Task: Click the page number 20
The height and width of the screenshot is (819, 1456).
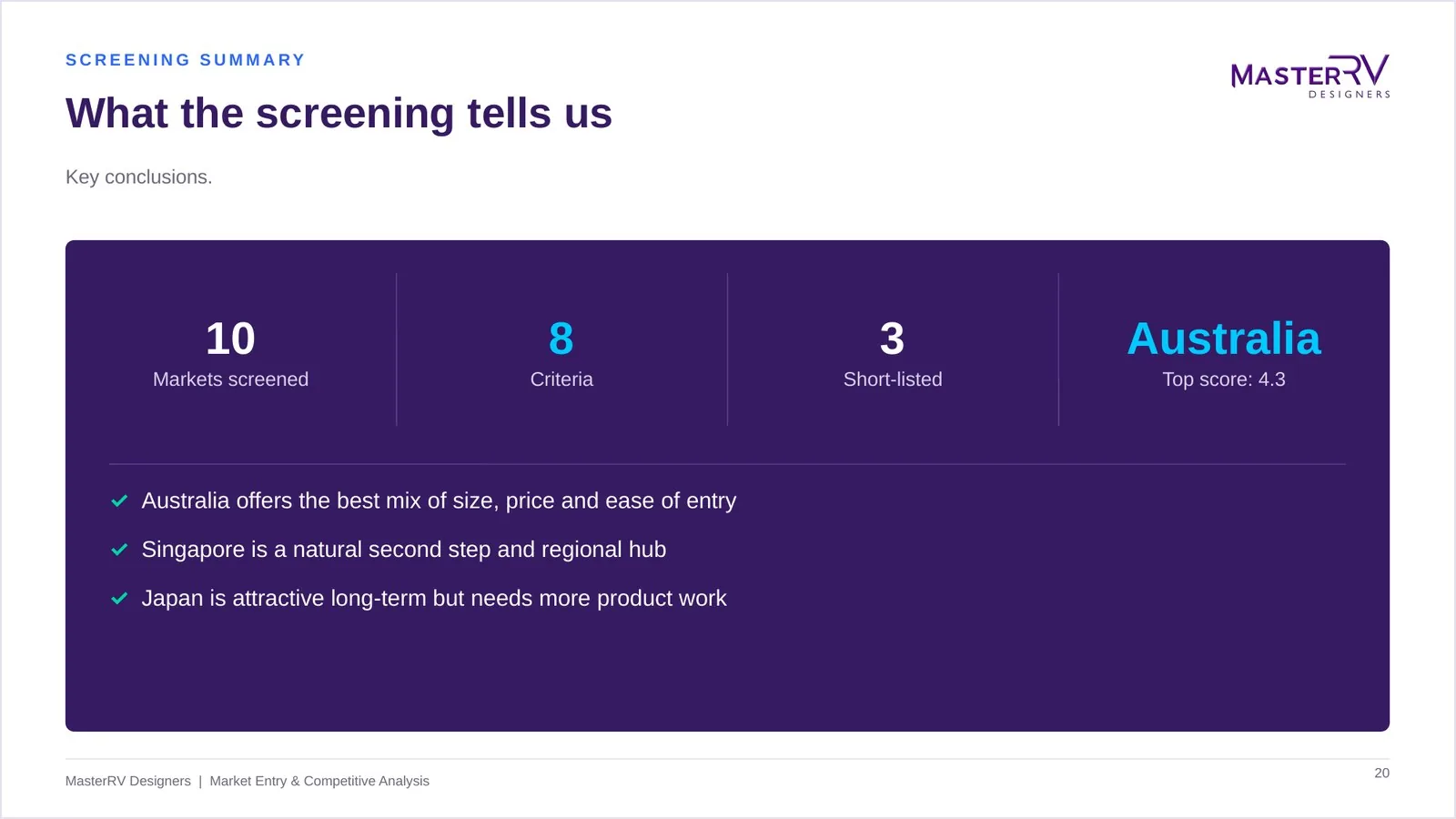Action: [1381, 773]
